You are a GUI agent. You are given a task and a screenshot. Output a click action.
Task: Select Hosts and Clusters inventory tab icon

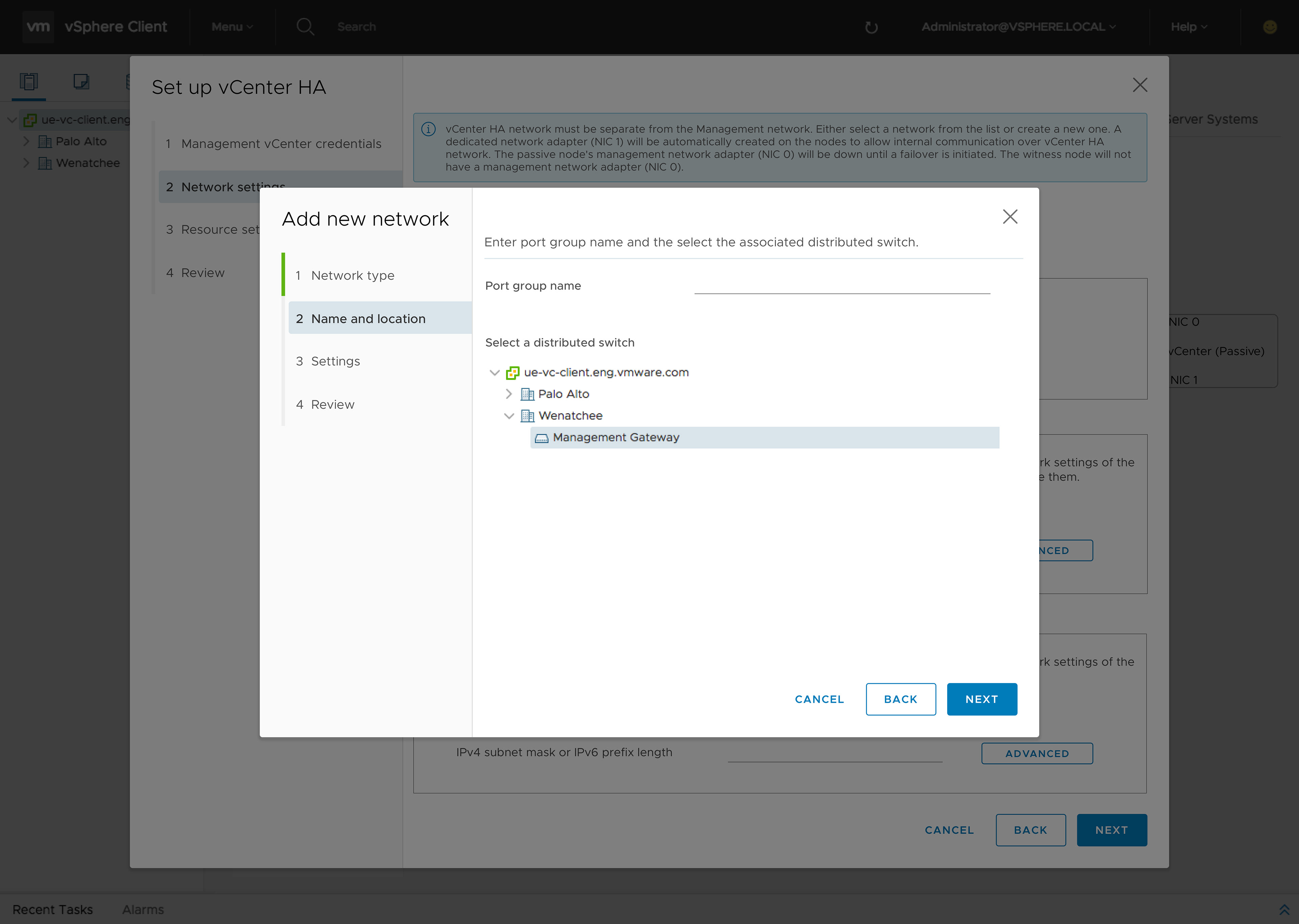(29, 81)
